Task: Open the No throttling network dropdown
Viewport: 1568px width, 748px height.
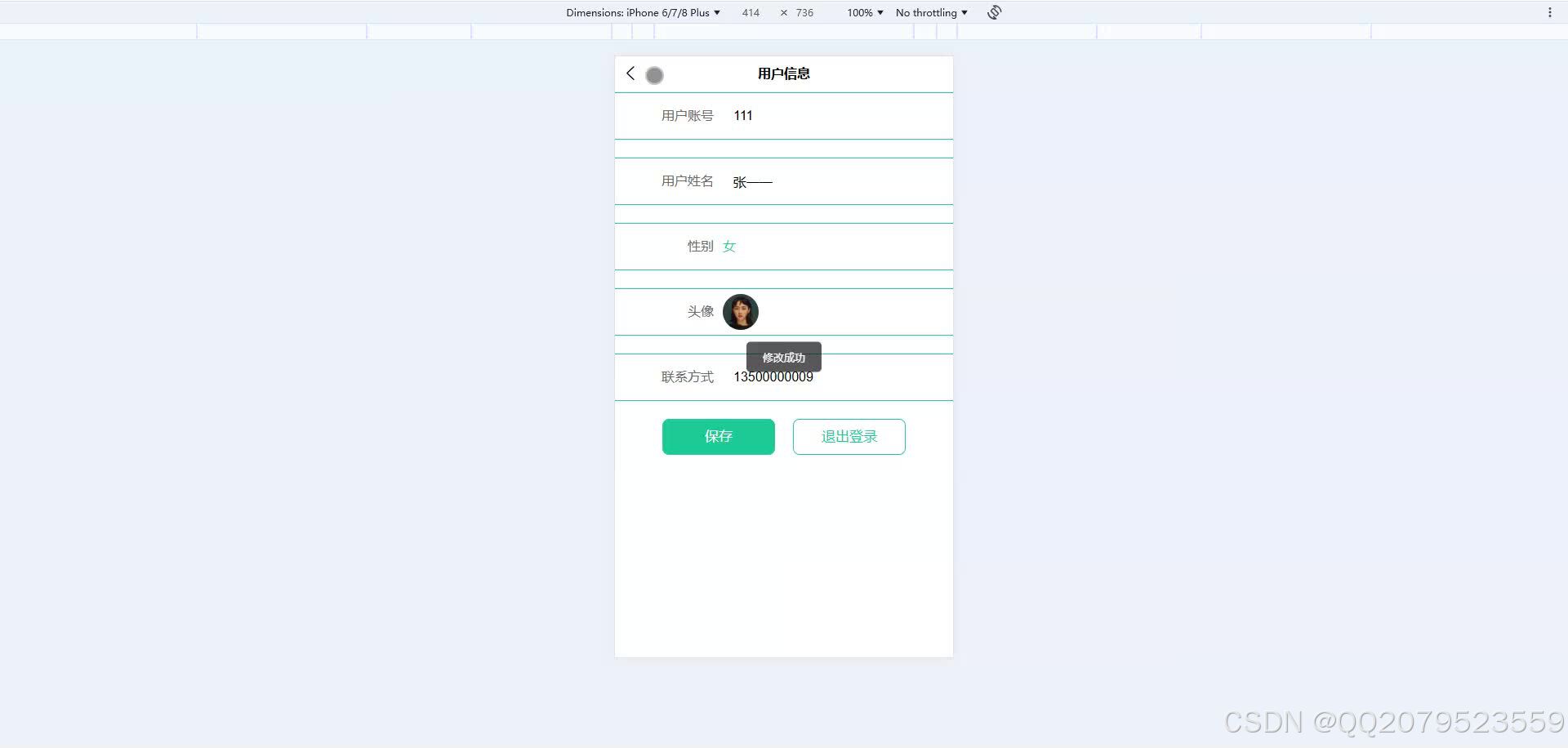Action: pyautogui.click(x=930, y=12)
